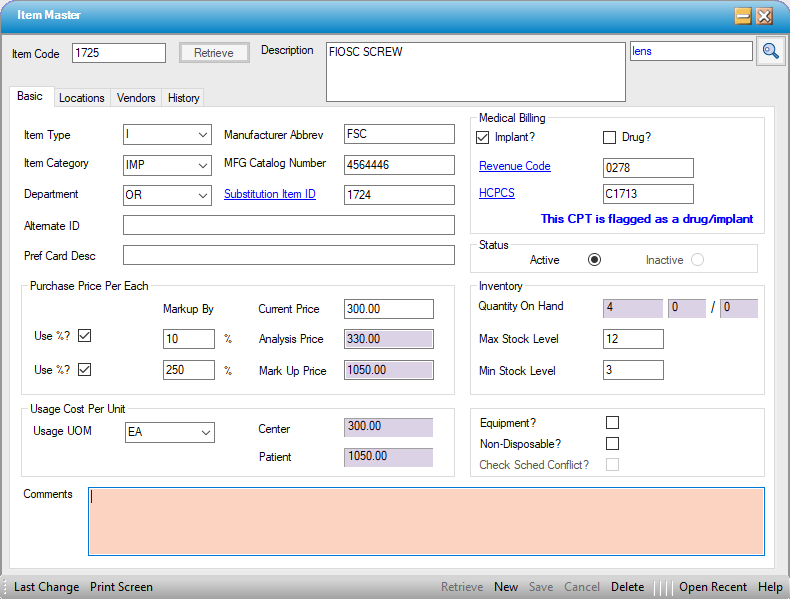Expand the Item Type dropdown
Screen dimensions: 790x599
click(203, 135)
